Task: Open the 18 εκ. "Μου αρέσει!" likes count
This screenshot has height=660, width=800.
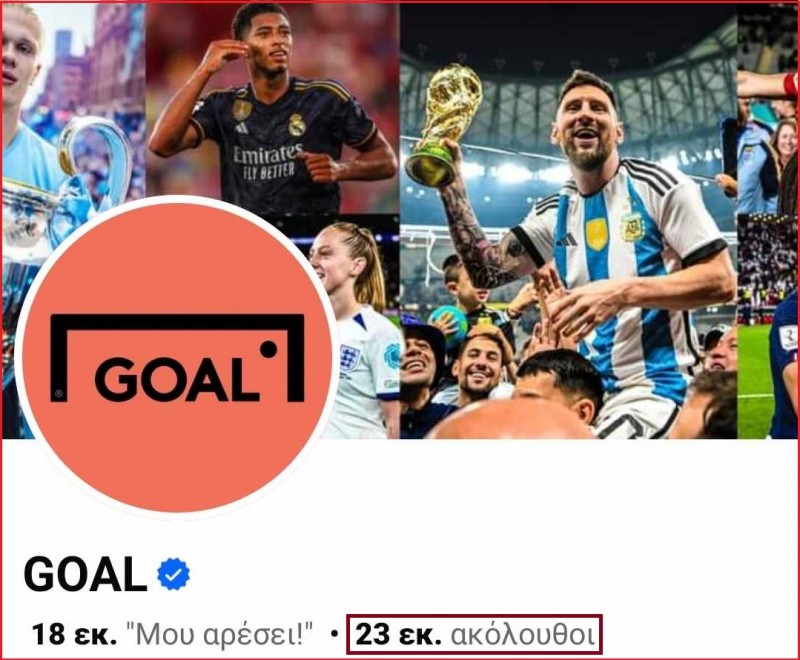Action: pos(172,636)
